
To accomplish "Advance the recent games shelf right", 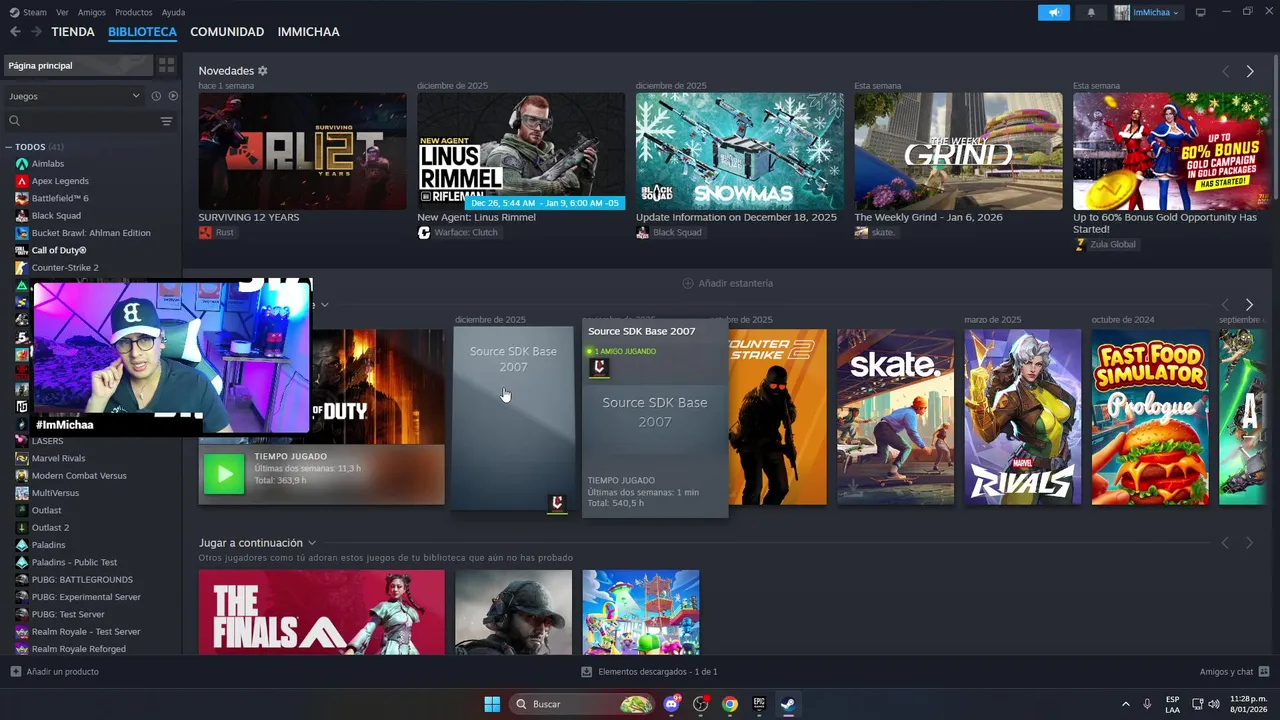I will pyautogui.click(x=1249, y=304).
